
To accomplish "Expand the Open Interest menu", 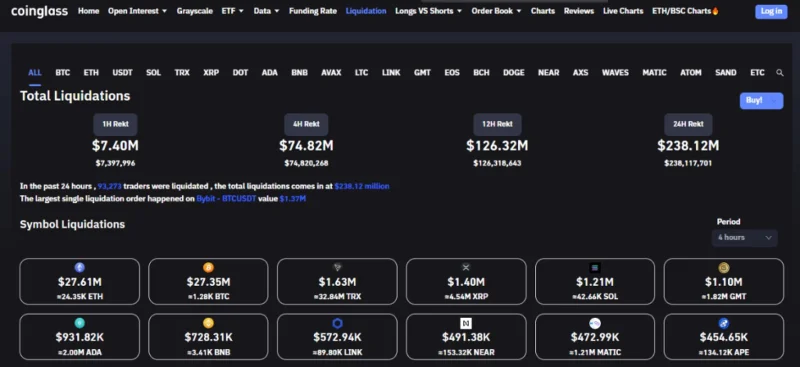I will click(x=137, y=11).
